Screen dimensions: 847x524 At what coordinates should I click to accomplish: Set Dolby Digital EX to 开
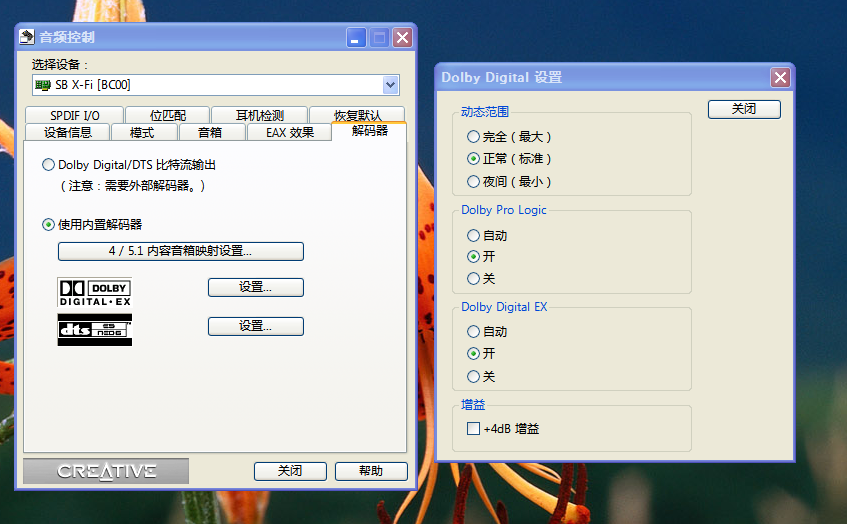481,354
